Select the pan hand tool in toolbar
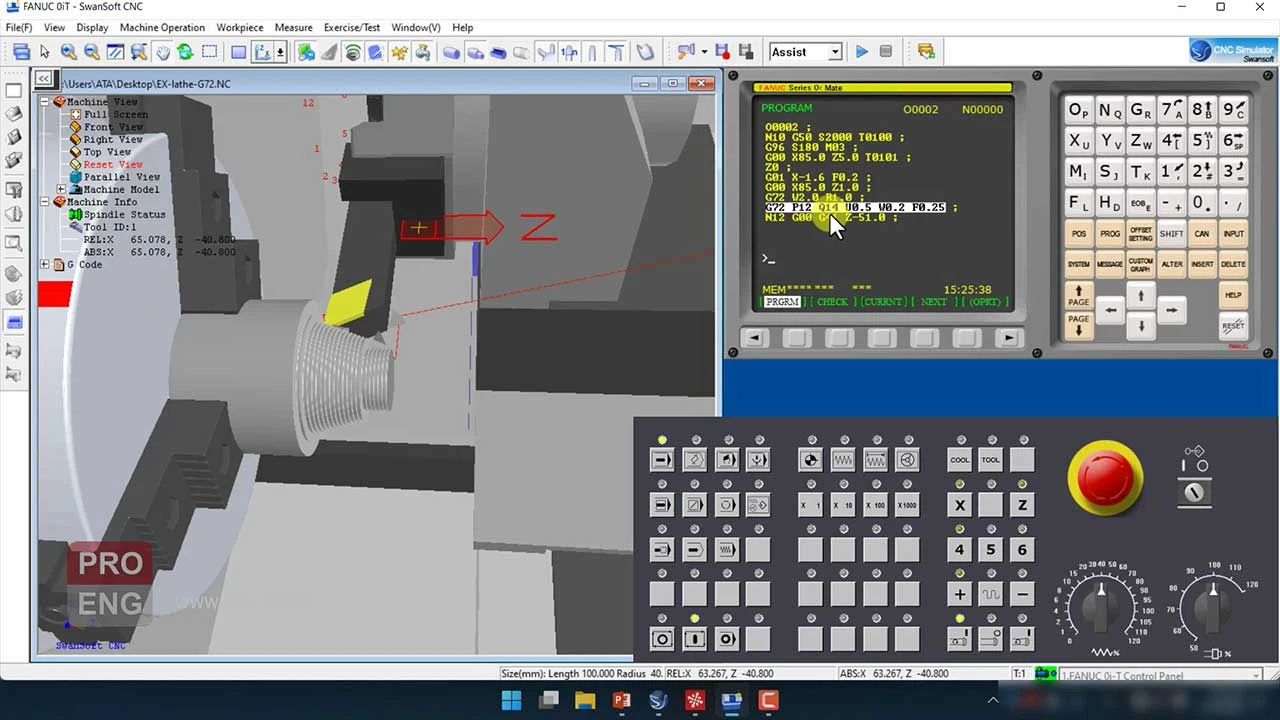1280x720 pixels. [x=162, y=52]
